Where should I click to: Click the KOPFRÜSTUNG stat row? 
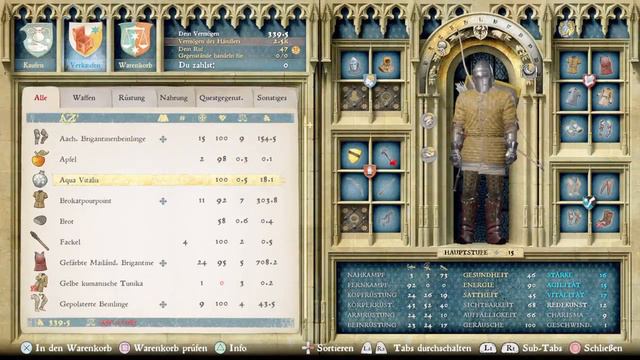pyautogui.click(x=398, y=295)
